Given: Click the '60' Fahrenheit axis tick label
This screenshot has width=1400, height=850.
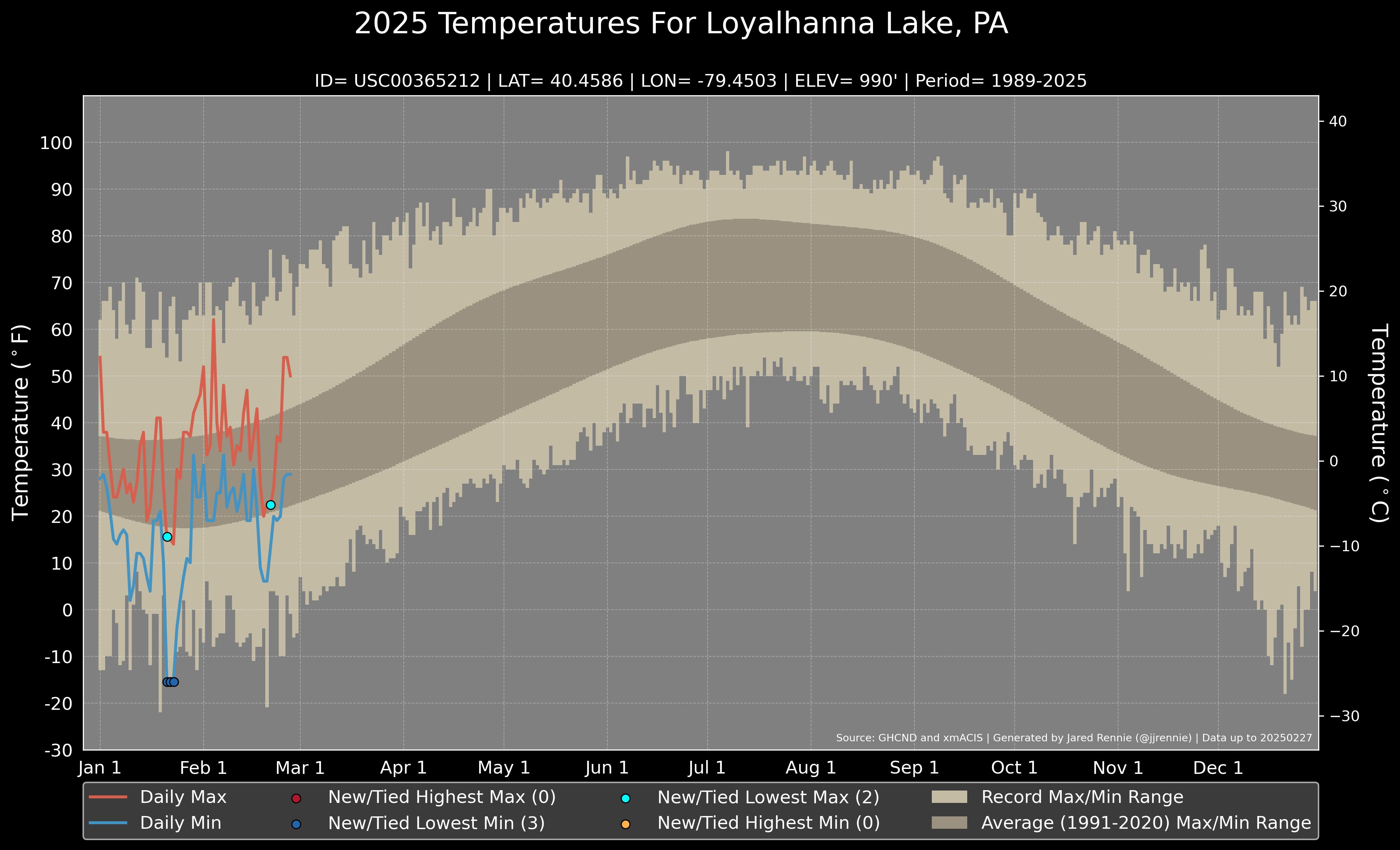Looking at the screenshot, I should point(62,329).
